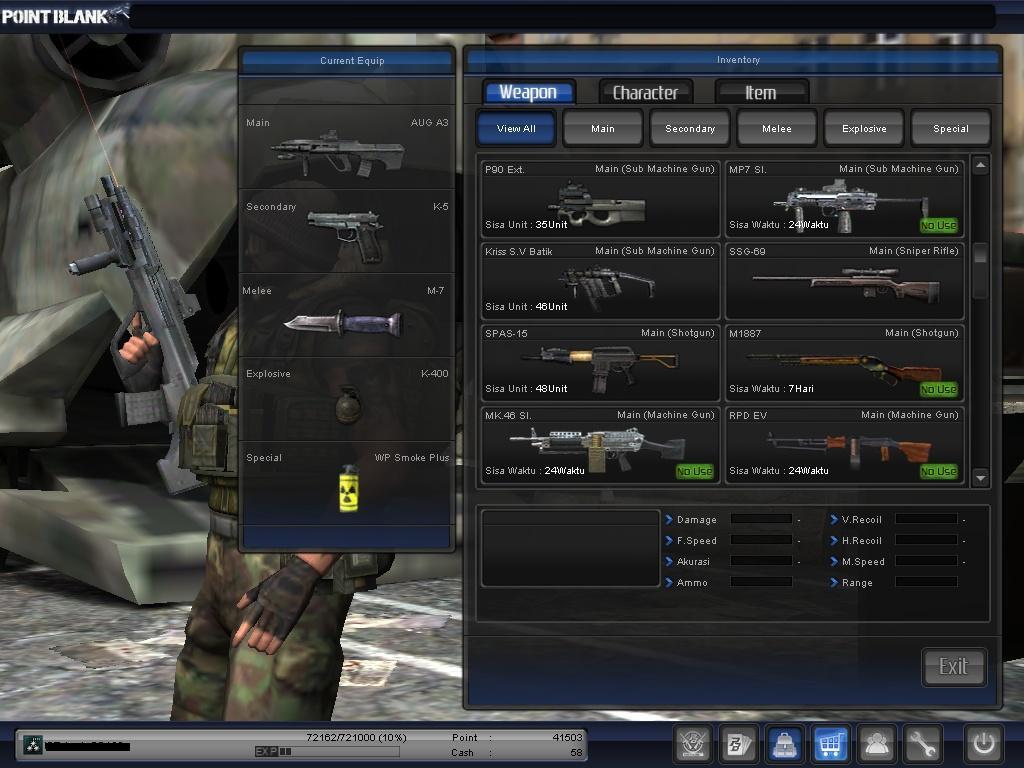Image resolution: width=1024 pixels, height=768 pixels.
Task: Open the community friends icon
Action: tap(876, 744)
